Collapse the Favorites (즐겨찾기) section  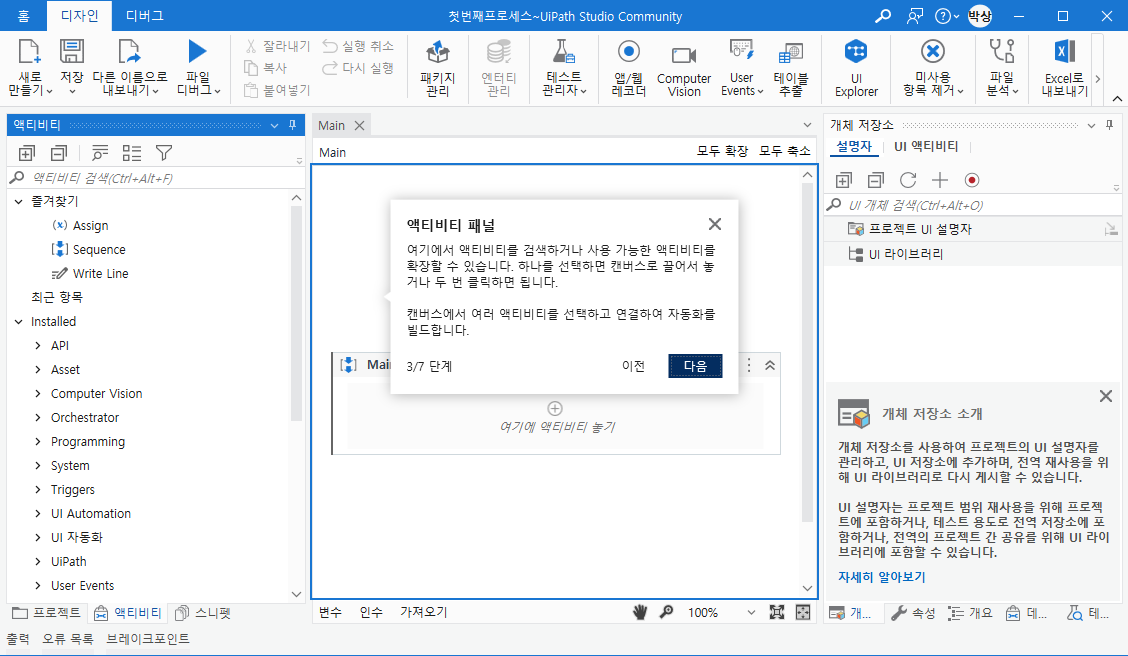point(19,201)
